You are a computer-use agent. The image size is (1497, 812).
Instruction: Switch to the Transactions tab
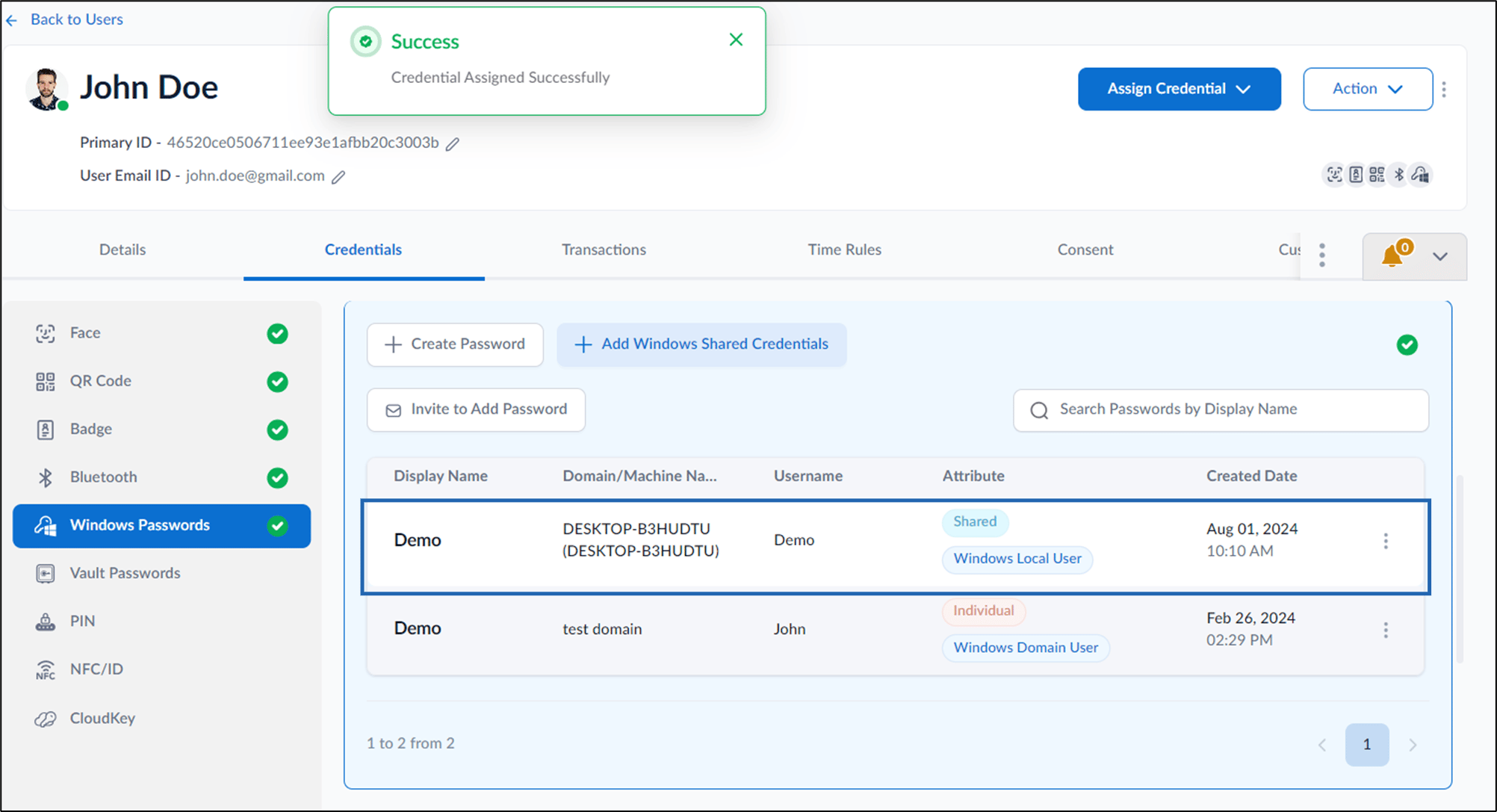pos(604,250)
